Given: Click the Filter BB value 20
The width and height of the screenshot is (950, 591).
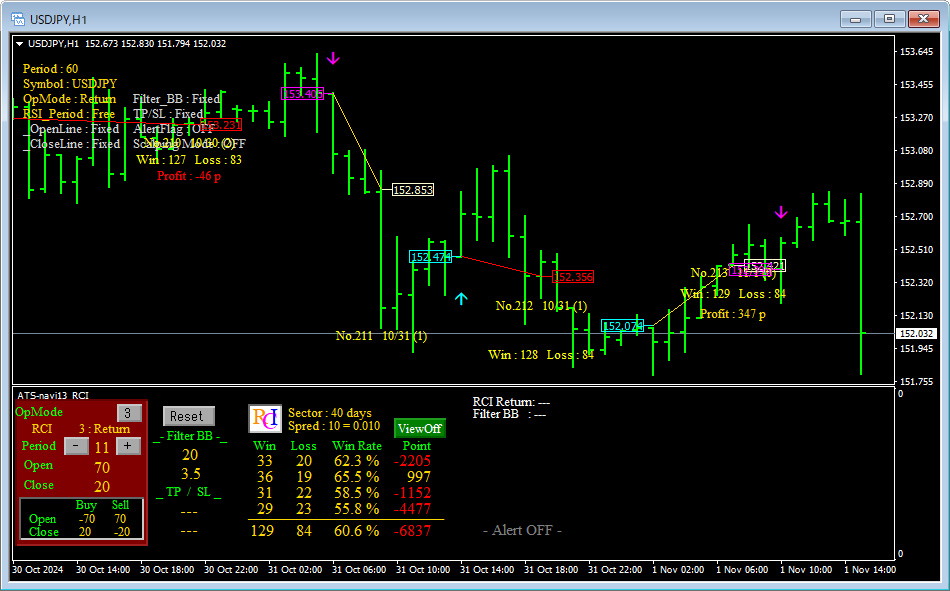Looking at the screenshot, I should coord(190,455).
